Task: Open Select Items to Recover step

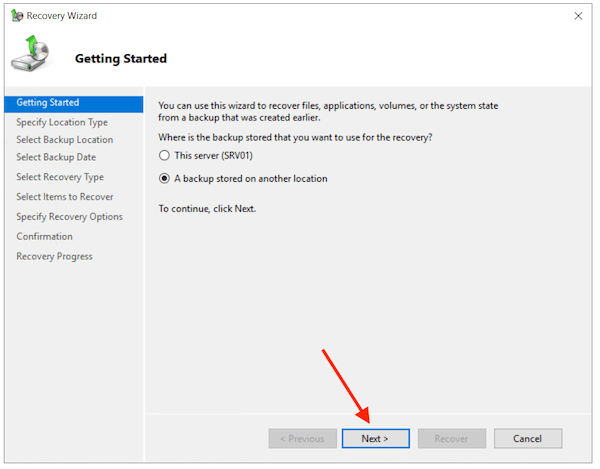Action: pos(65,197)
